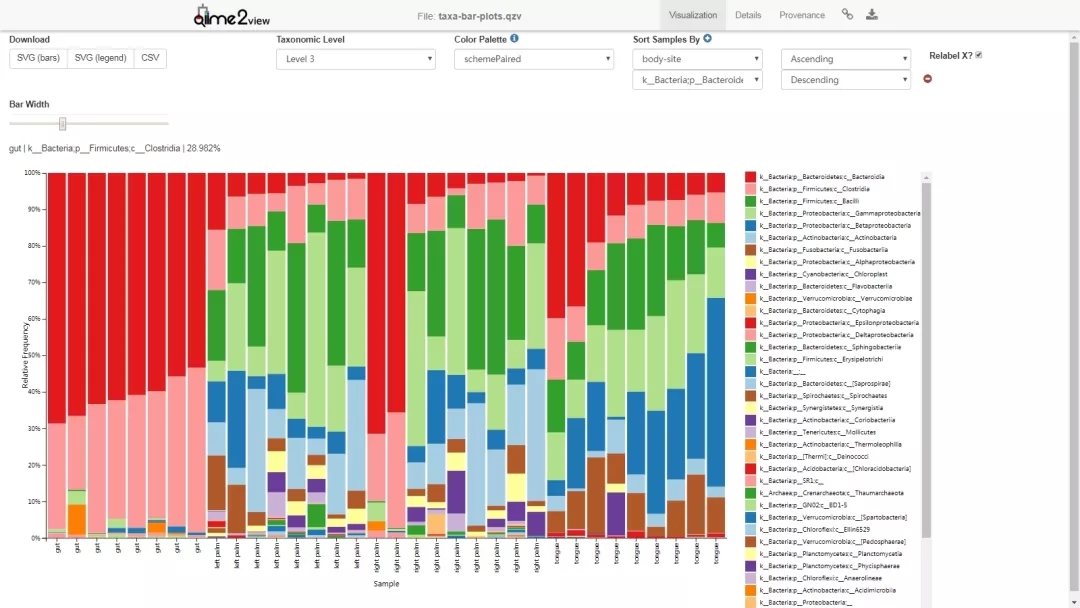Viewport: 1080px width, 608px height.
Task: Remove the second sort row with red icon
Action: [x=927, y=79]
